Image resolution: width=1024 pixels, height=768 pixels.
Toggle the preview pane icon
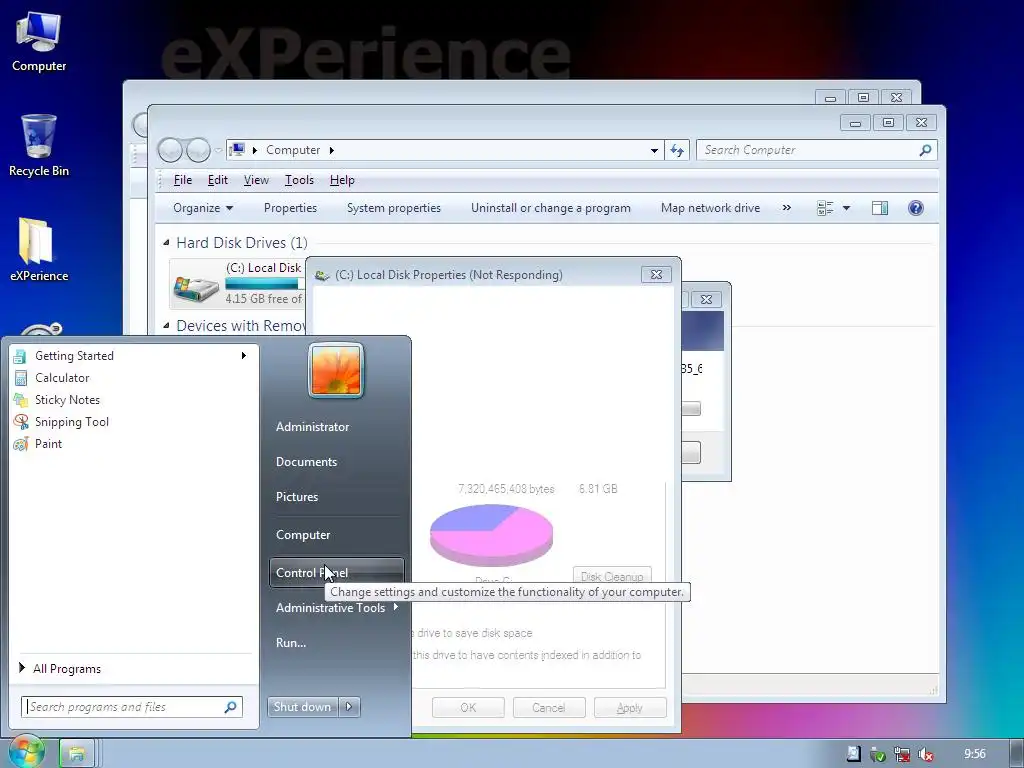click(880, 208)
